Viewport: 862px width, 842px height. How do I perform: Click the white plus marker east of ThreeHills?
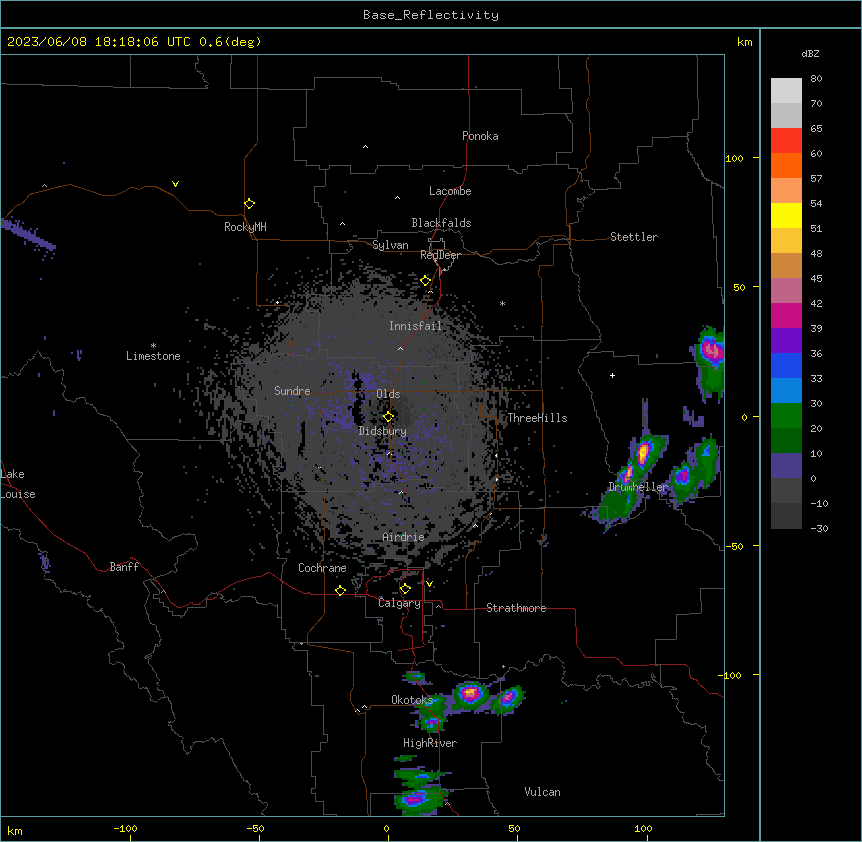point(612,375)
